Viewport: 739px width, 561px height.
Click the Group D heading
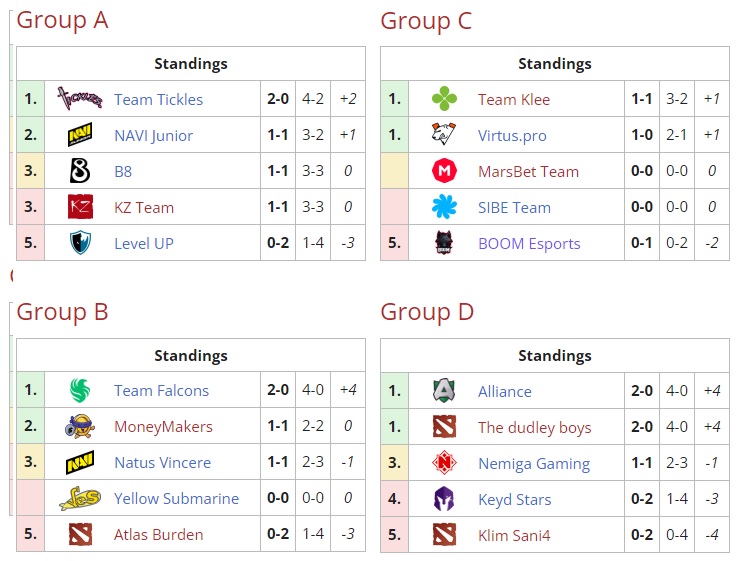[x=427, y=312]
